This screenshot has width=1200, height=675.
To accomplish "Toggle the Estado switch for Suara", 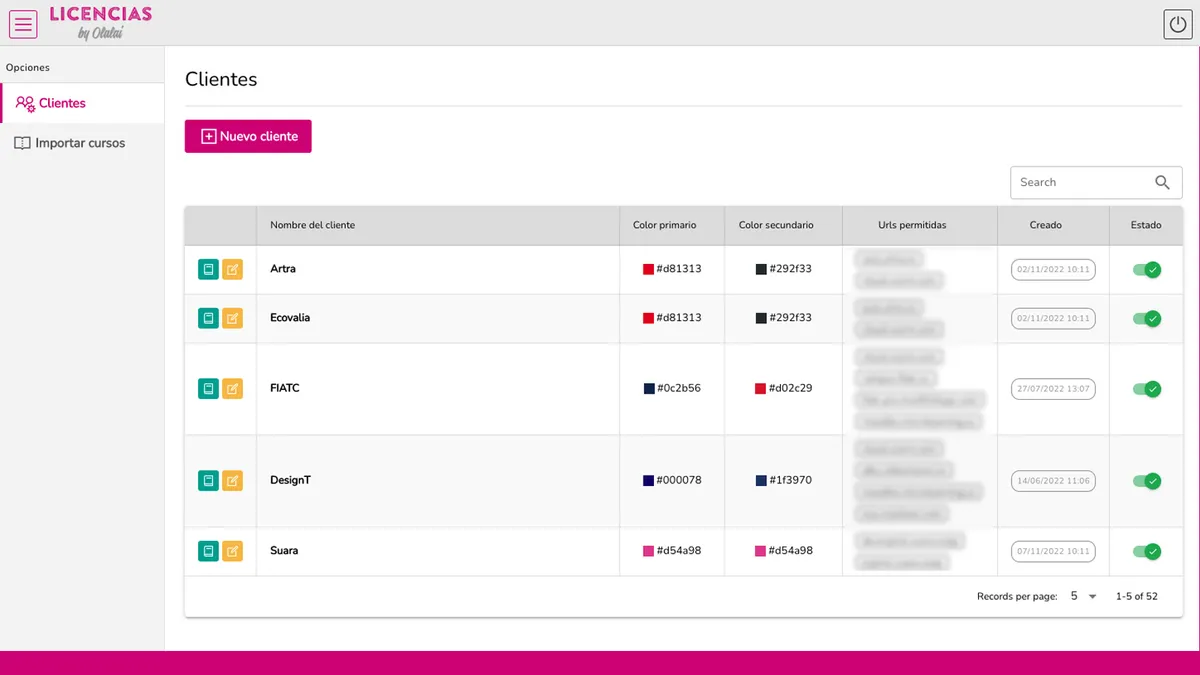I will coord(1147,551).
